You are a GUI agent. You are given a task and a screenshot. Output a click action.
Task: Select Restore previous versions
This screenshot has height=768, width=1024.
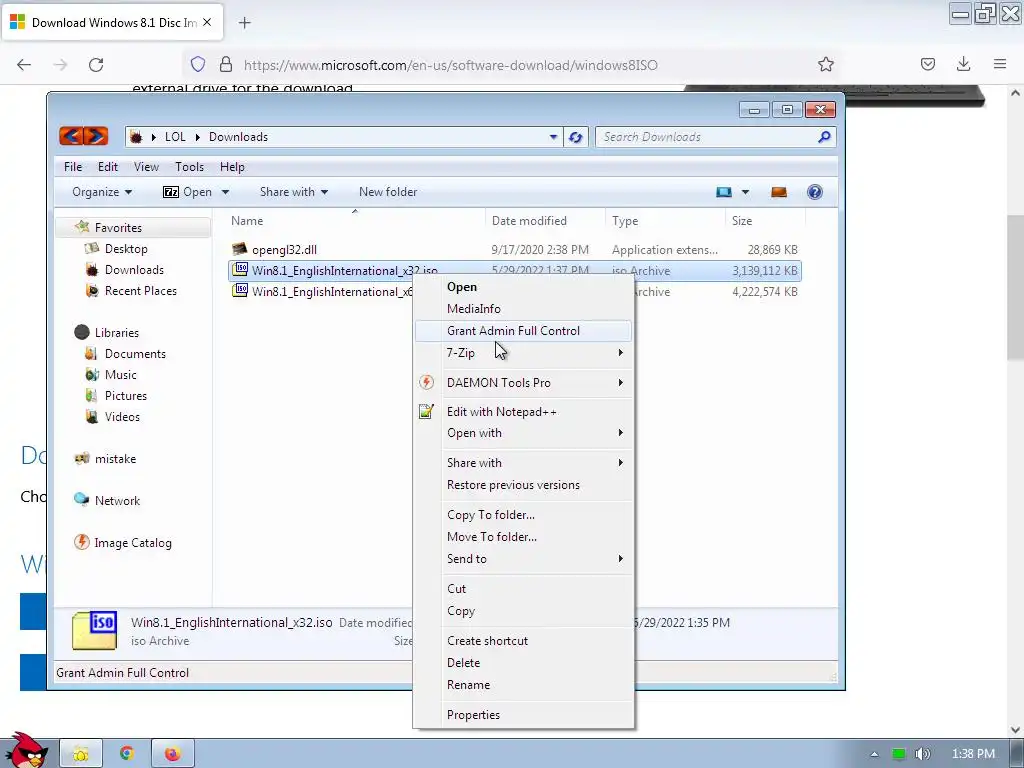point(524,485)
